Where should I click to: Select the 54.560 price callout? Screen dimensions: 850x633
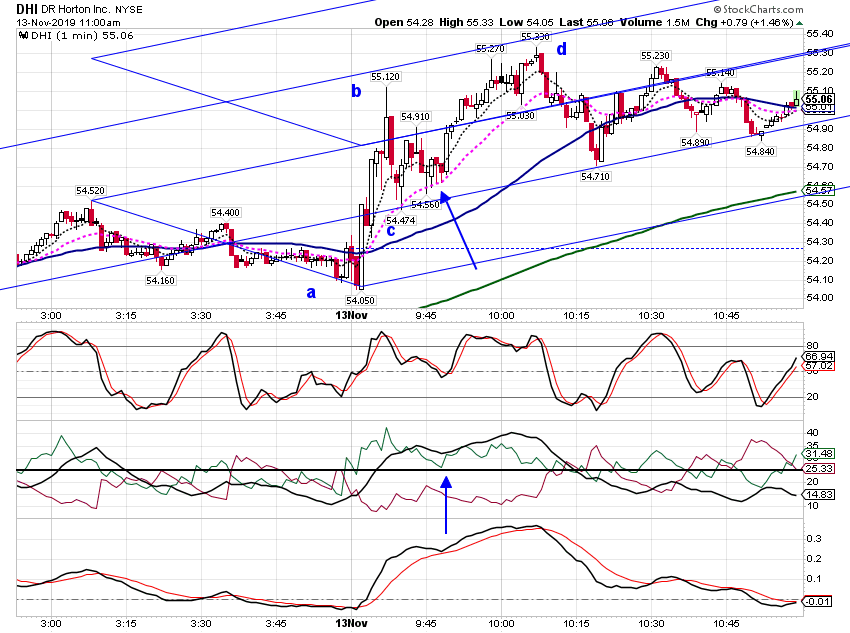425,204
